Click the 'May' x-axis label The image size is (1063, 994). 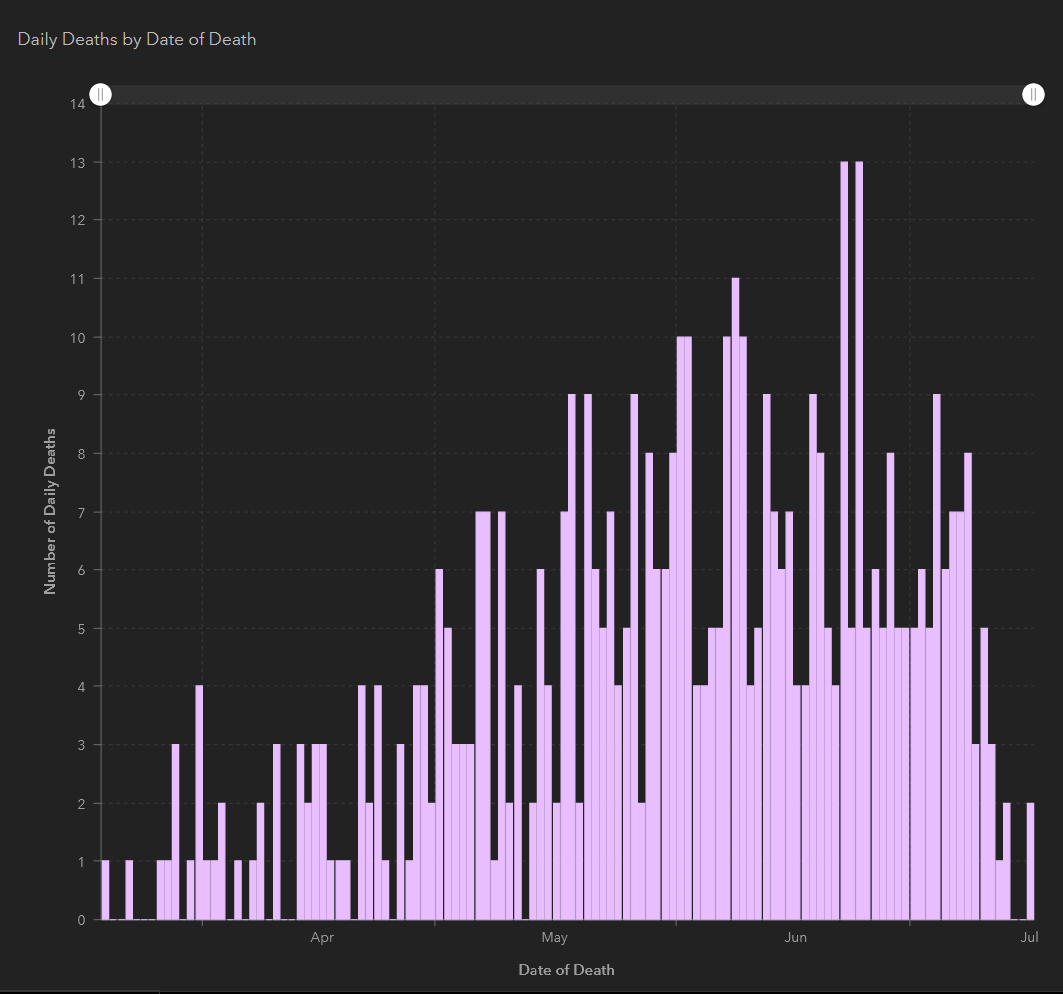point(555,938)
